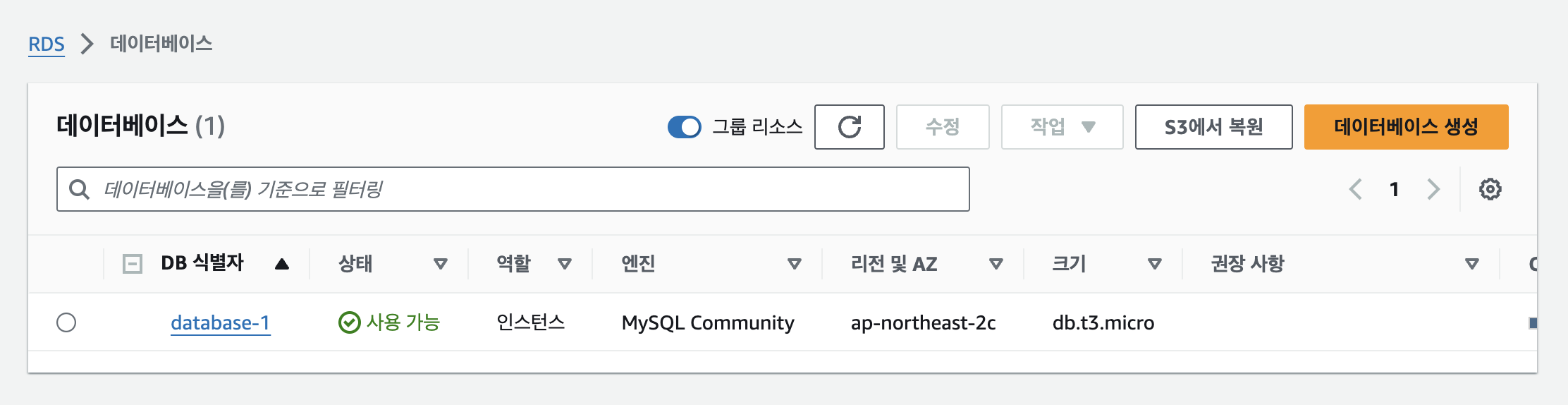This screenshot has height=405, width=1568.
Task: Sort by 상태 column arrow
Action: [441, 264]
